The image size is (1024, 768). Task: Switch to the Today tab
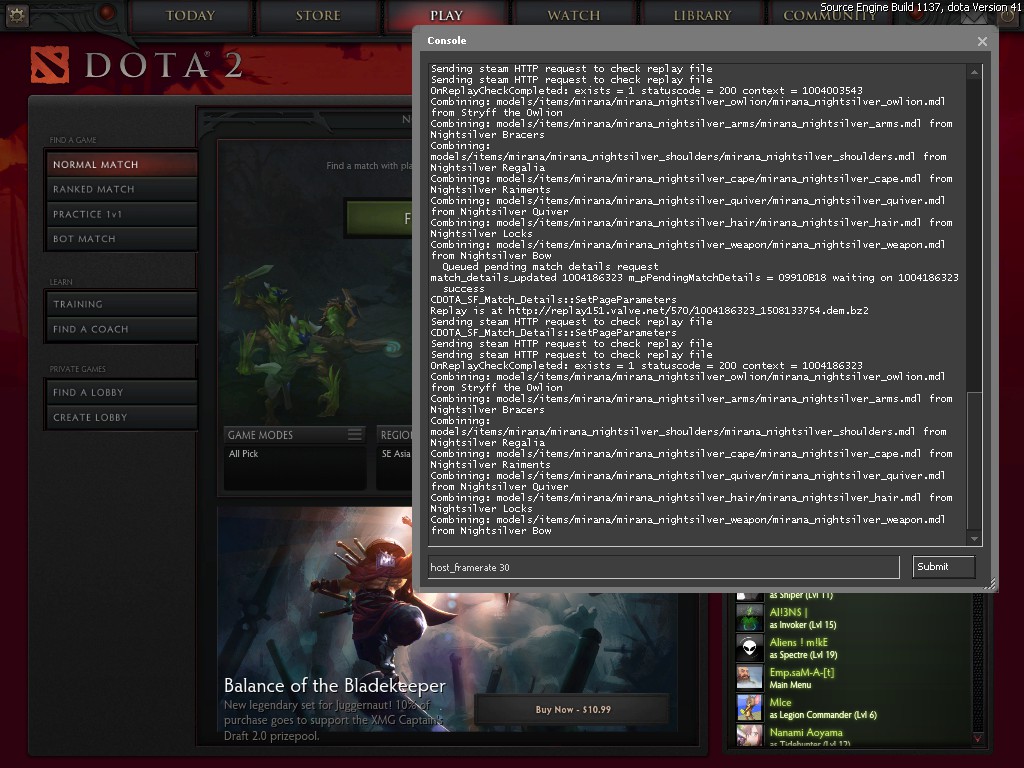[190, 16]
